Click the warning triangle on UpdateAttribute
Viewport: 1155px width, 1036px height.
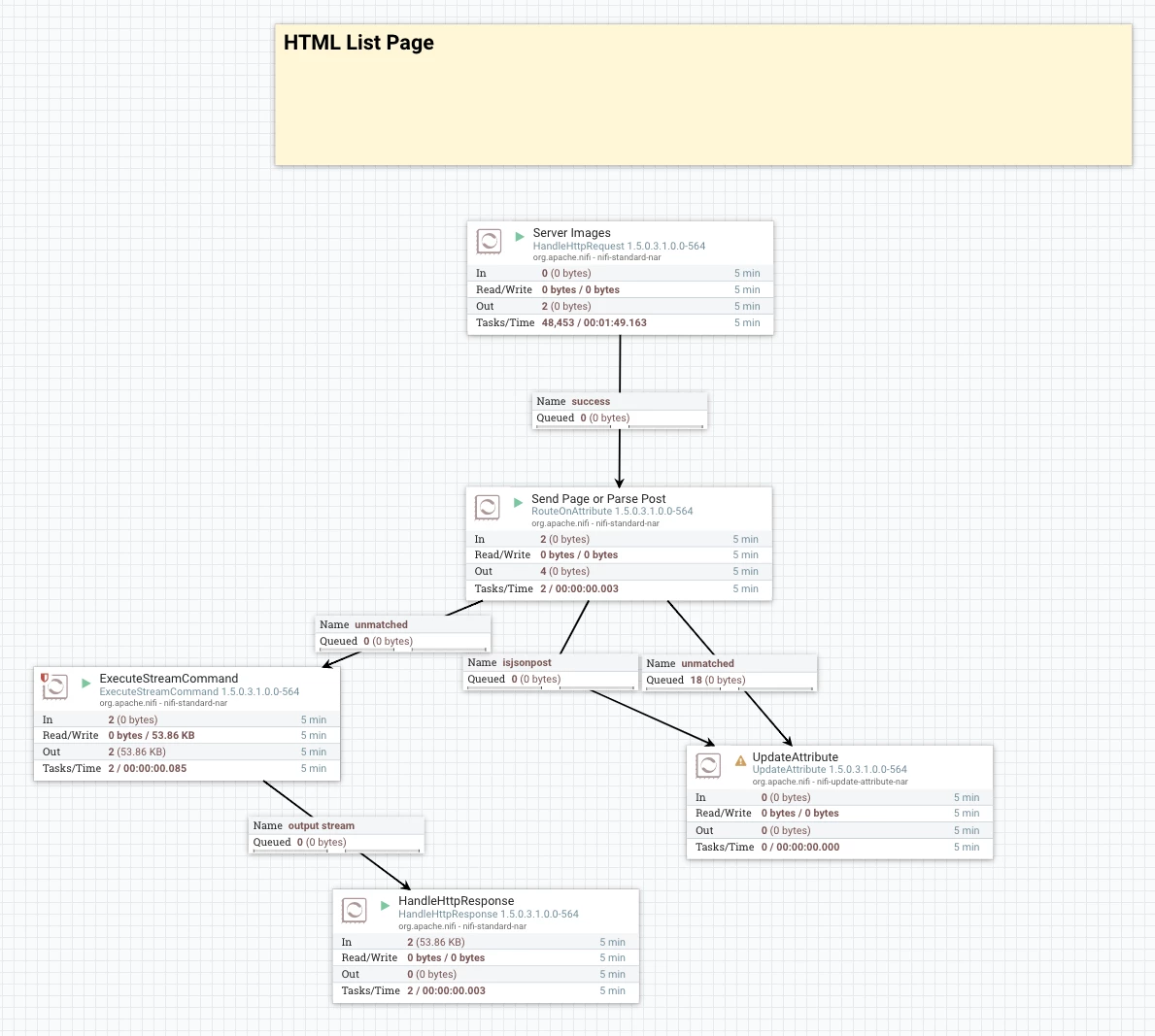(740, 760)
